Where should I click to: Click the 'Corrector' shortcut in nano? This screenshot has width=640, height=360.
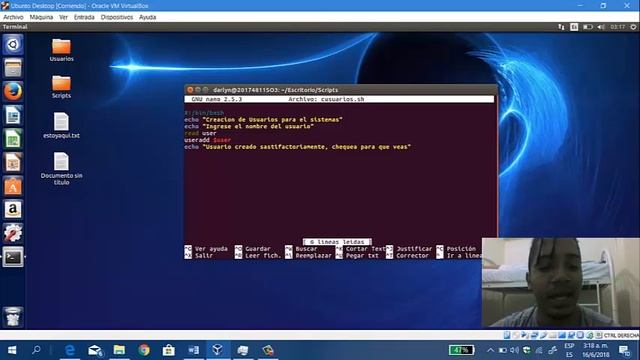click(407, 256)
